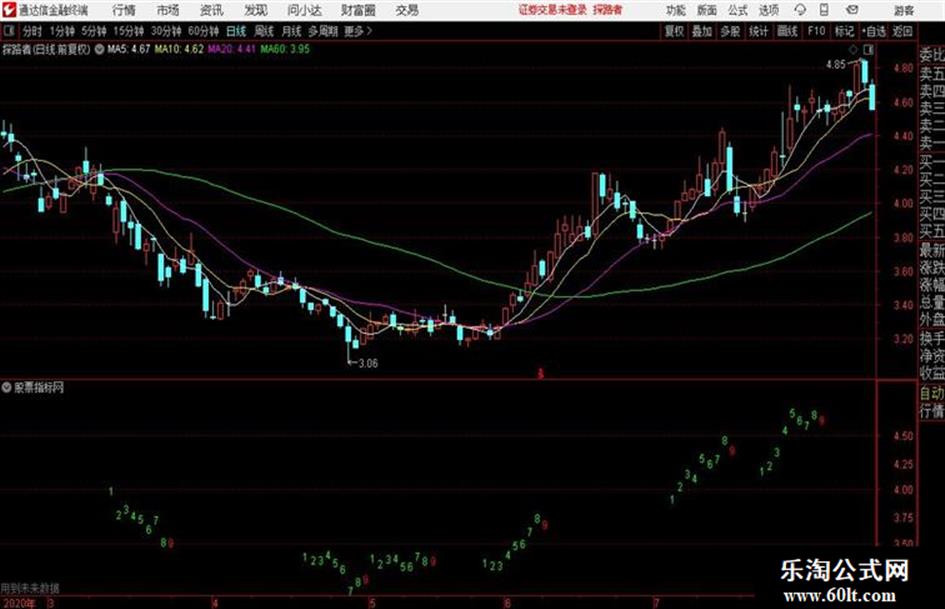Switch to 1分钟 period

61,31
